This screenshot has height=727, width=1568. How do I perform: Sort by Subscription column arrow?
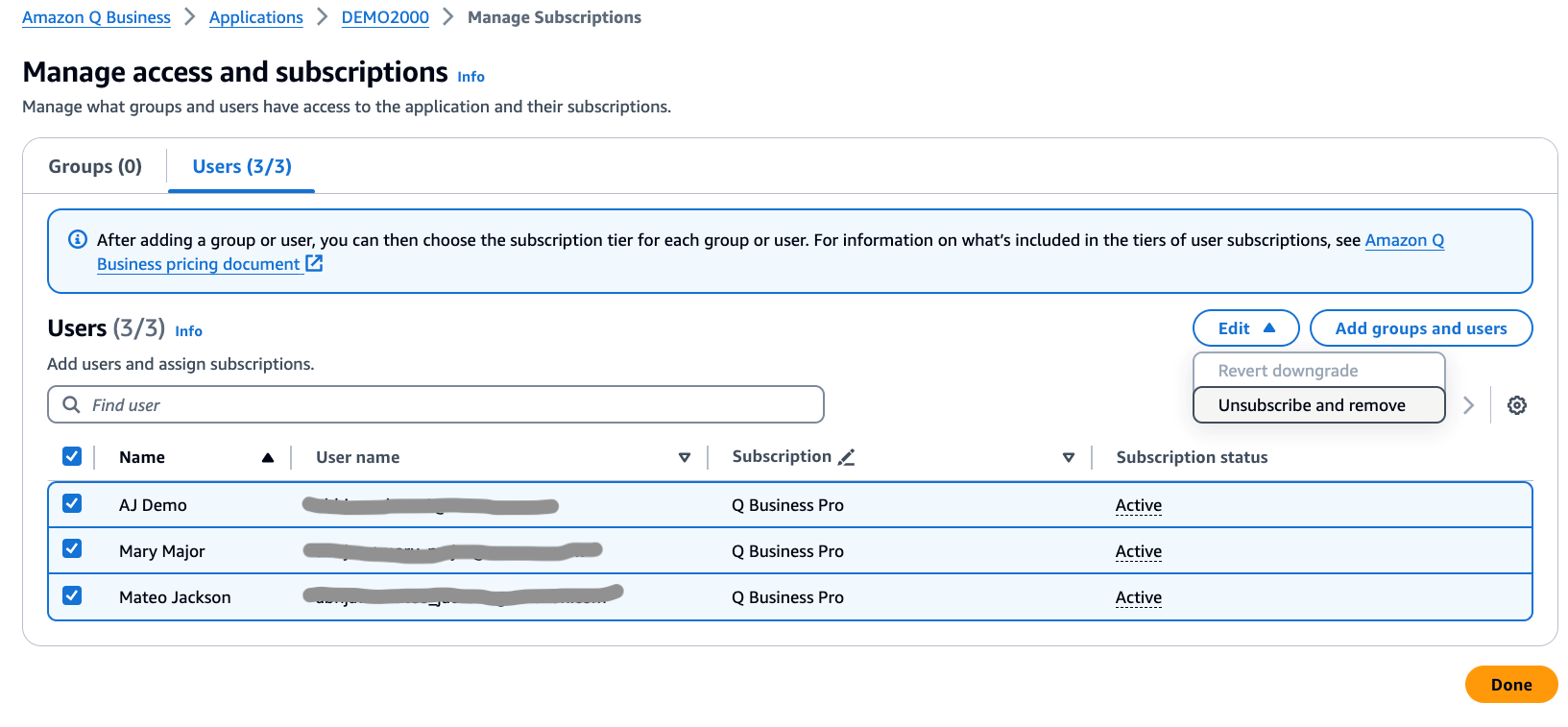coord(1069,458)
